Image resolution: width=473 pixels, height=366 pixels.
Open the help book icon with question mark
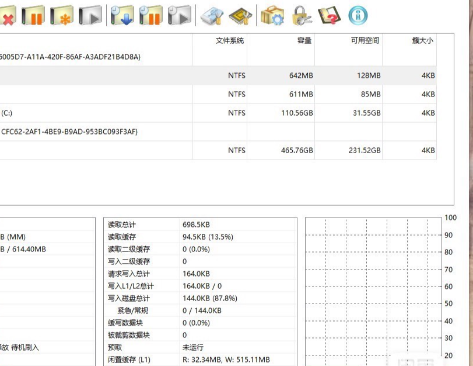click(329, 16)
